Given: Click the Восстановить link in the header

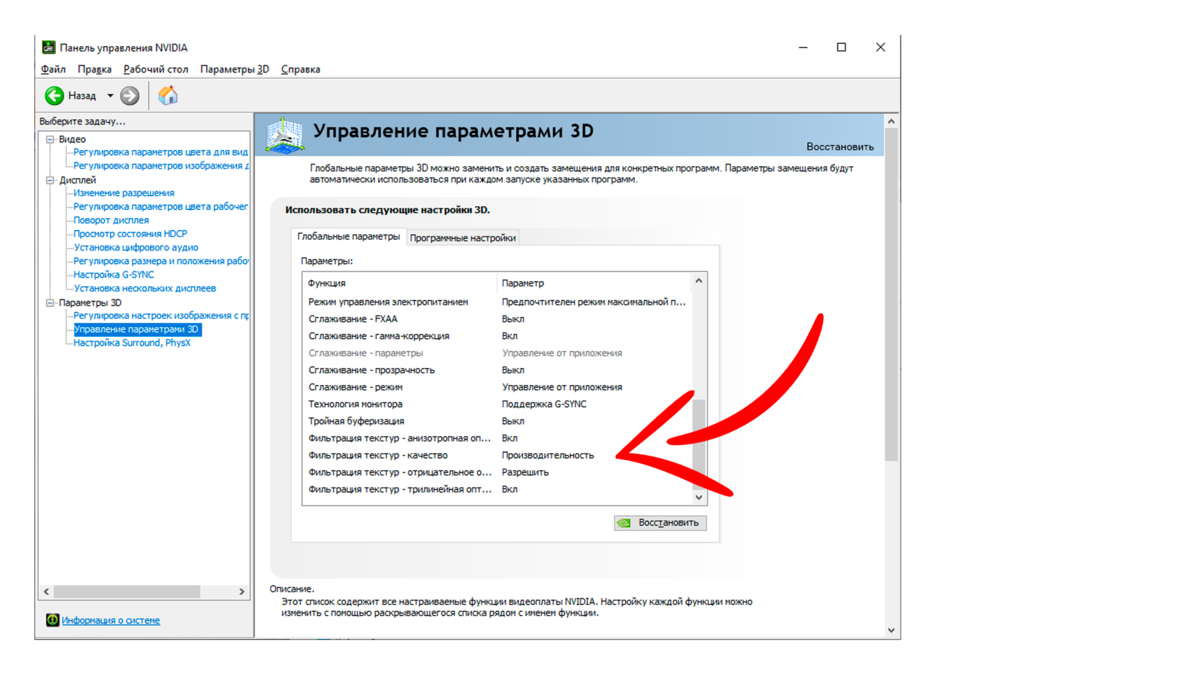Looking at the screenshot, I should point(840,146).
